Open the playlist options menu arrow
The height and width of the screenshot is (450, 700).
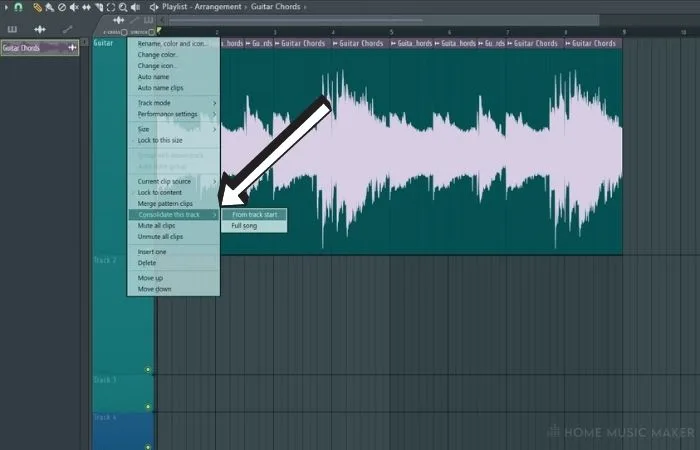coord(6,7)
